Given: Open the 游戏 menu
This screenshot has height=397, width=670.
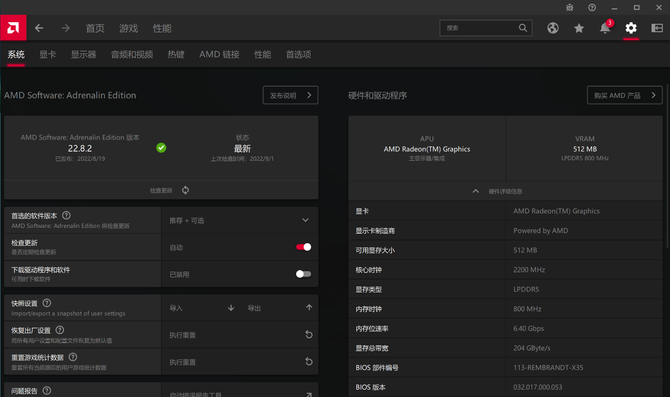Looking at the screenshot, I should (129, 28).
